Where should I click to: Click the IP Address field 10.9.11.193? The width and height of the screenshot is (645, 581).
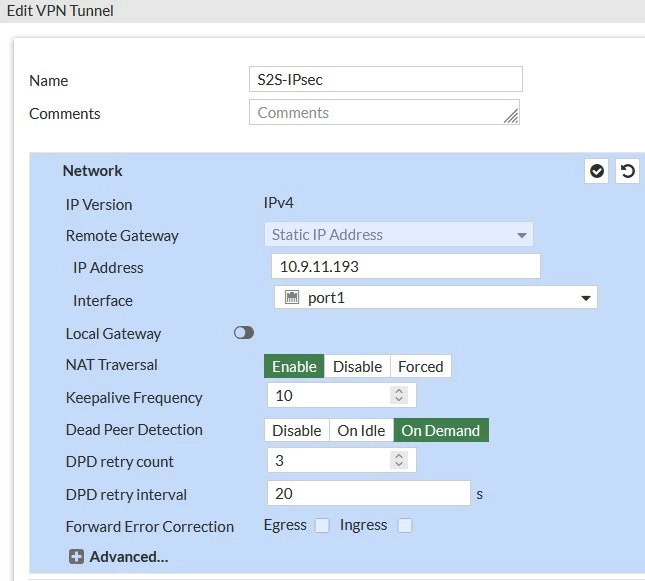tap(406, 266)
